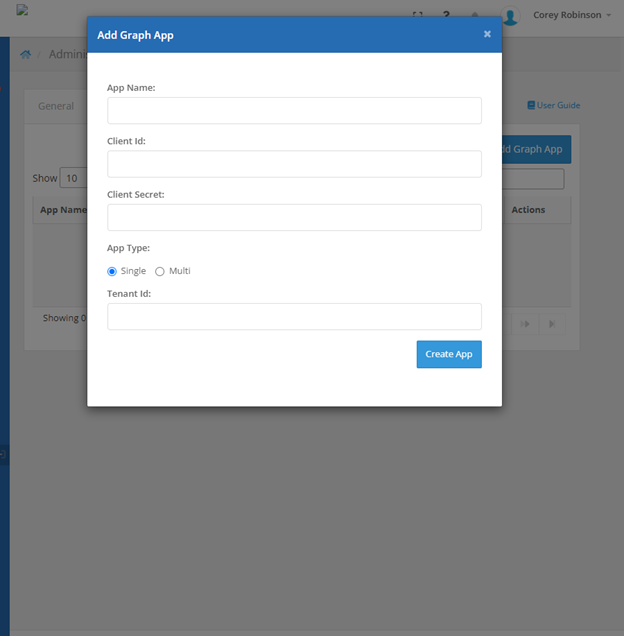
Task: Click the User Guide book icon
Action: 531,105
